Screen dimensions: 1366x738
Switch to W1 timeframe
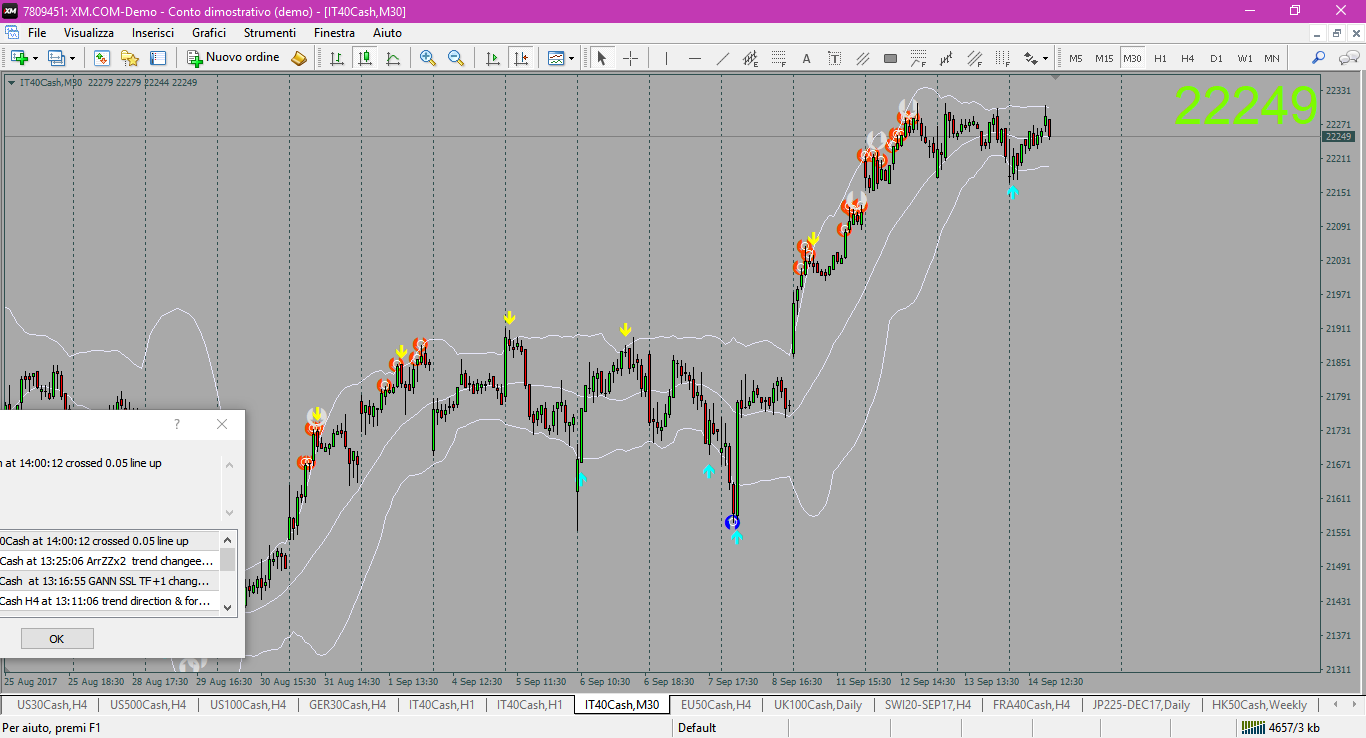(1244, 58)
